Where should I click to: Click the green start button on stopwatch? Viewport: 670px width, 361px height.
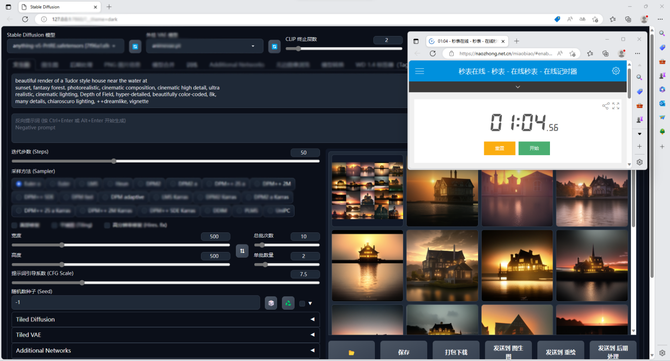(x=534, y=148)
